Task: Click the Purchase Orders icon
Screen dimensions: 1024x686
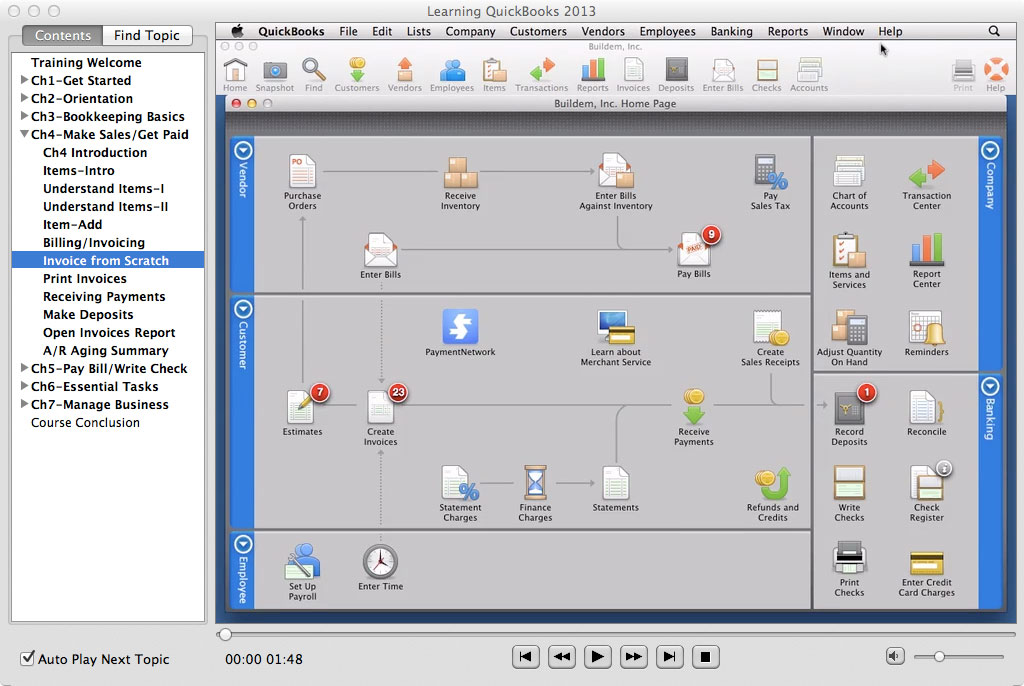Action: 302,172
